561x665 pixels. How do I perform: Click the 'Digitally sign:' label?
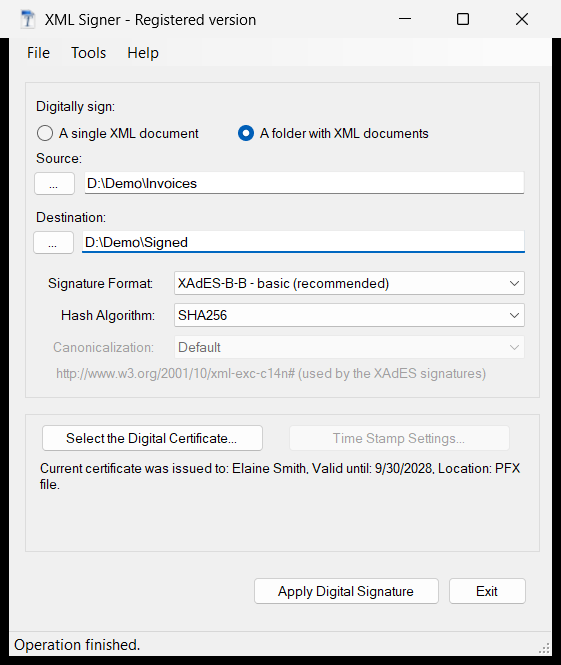pos(75,106)
